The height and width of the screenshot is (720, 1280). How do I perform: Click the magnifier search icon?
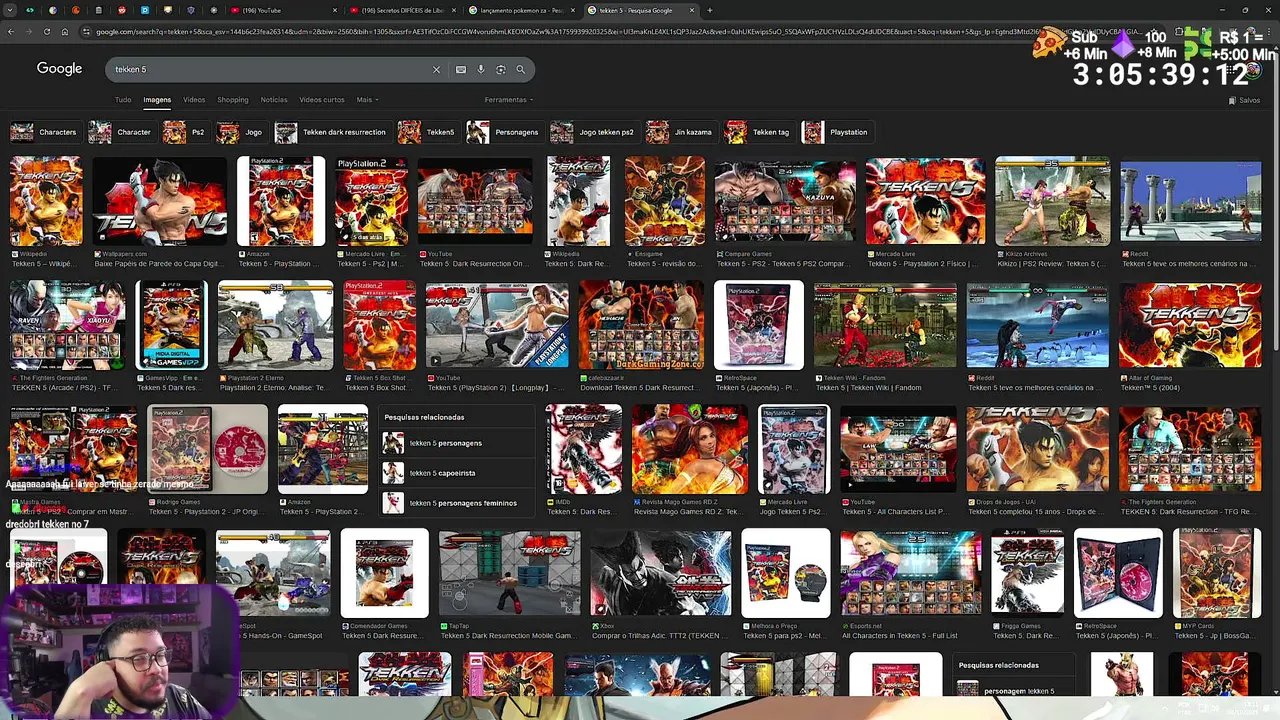point(520,69)
